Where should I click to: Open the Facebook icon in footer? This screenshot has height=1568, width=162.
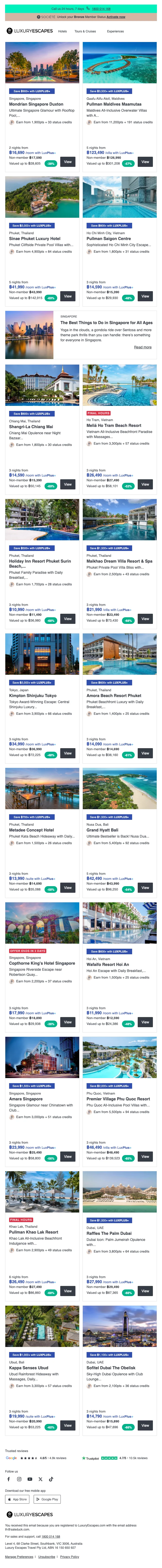tap(9, 1479)
